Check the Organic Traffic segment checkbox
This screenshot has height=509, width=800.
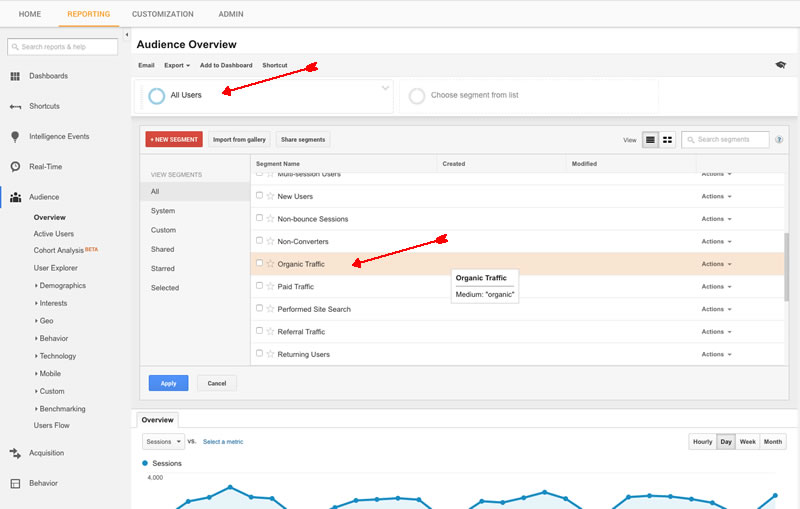pyautogui.click(x=259, y=264)
